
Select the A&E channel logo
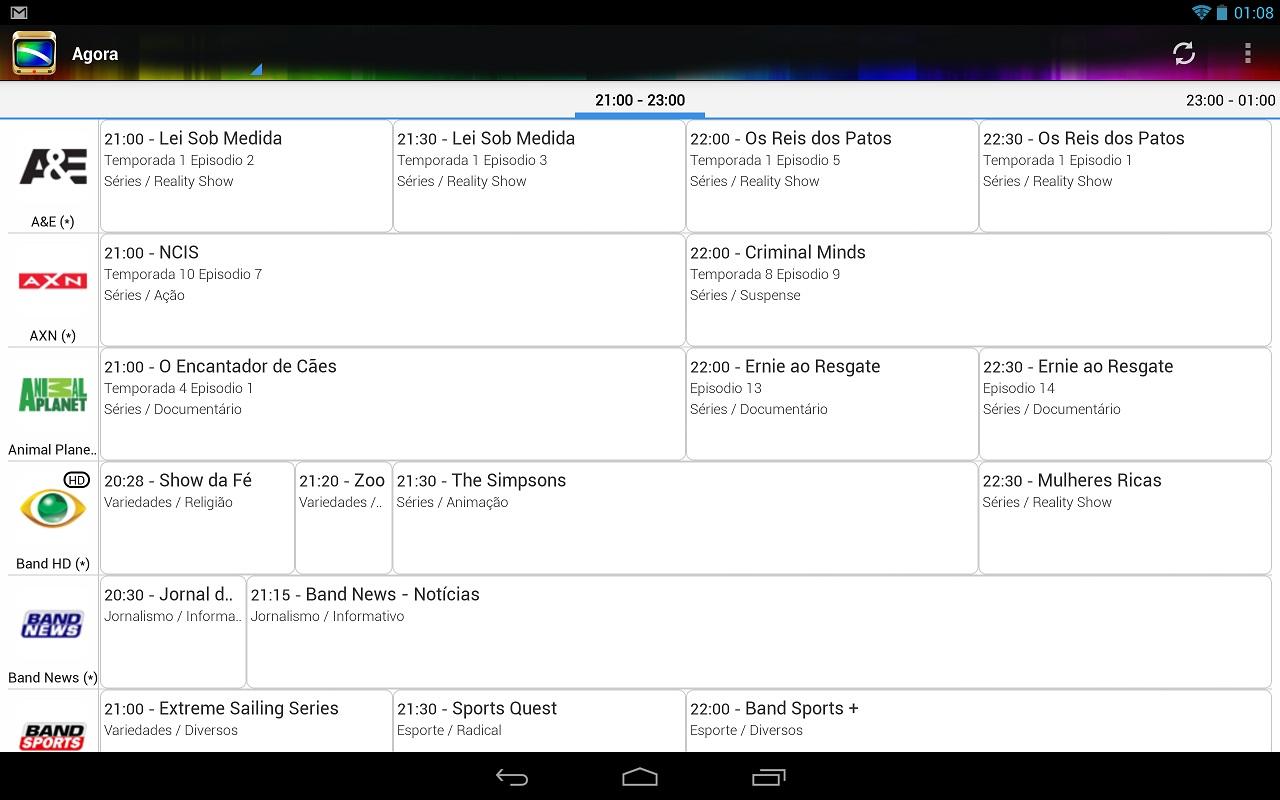[53, 166]
